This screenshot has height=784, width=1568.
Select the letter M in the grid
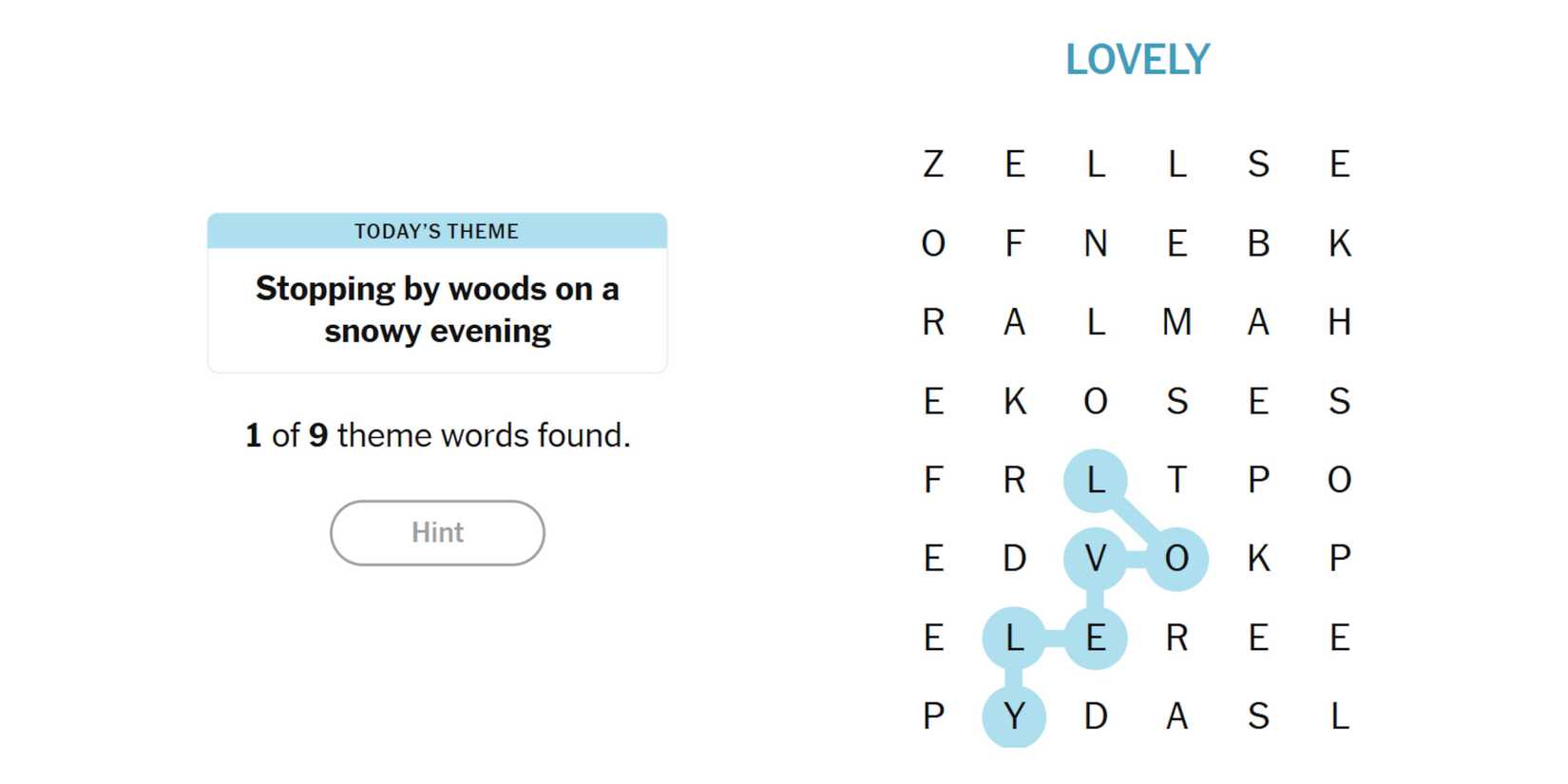1176,322
